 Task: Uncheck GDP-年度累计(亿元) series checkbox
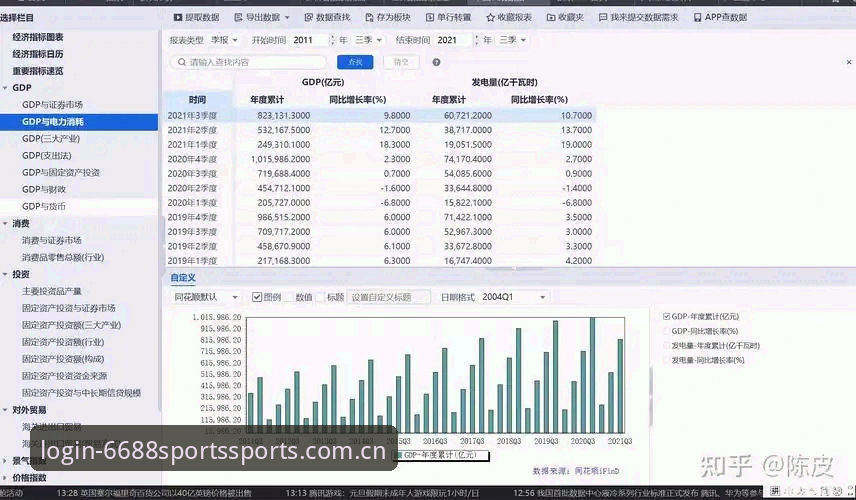(666, 316)
